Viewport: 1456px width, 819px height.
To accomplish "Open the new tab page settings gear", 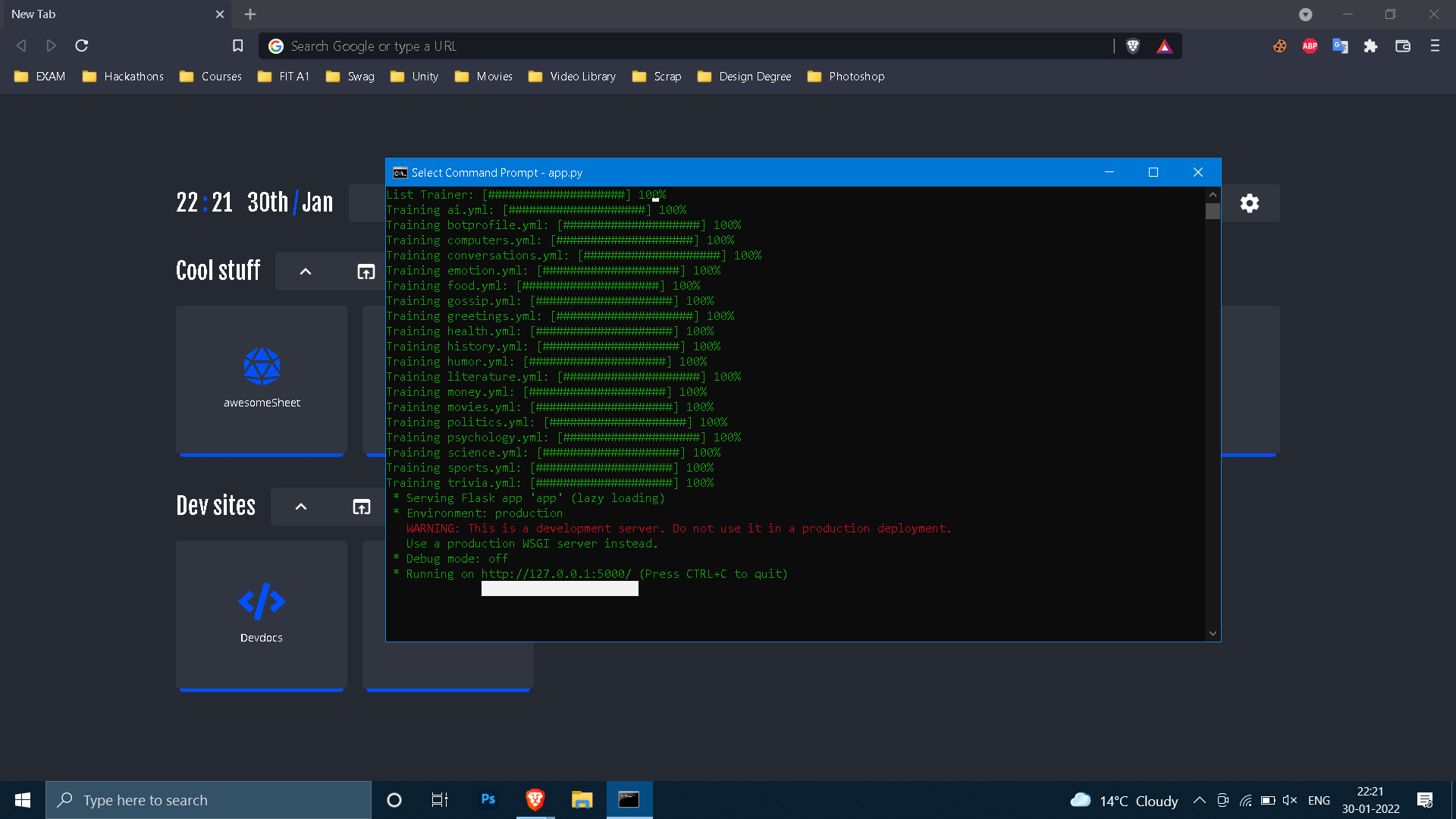I will tap(1250, 203).
